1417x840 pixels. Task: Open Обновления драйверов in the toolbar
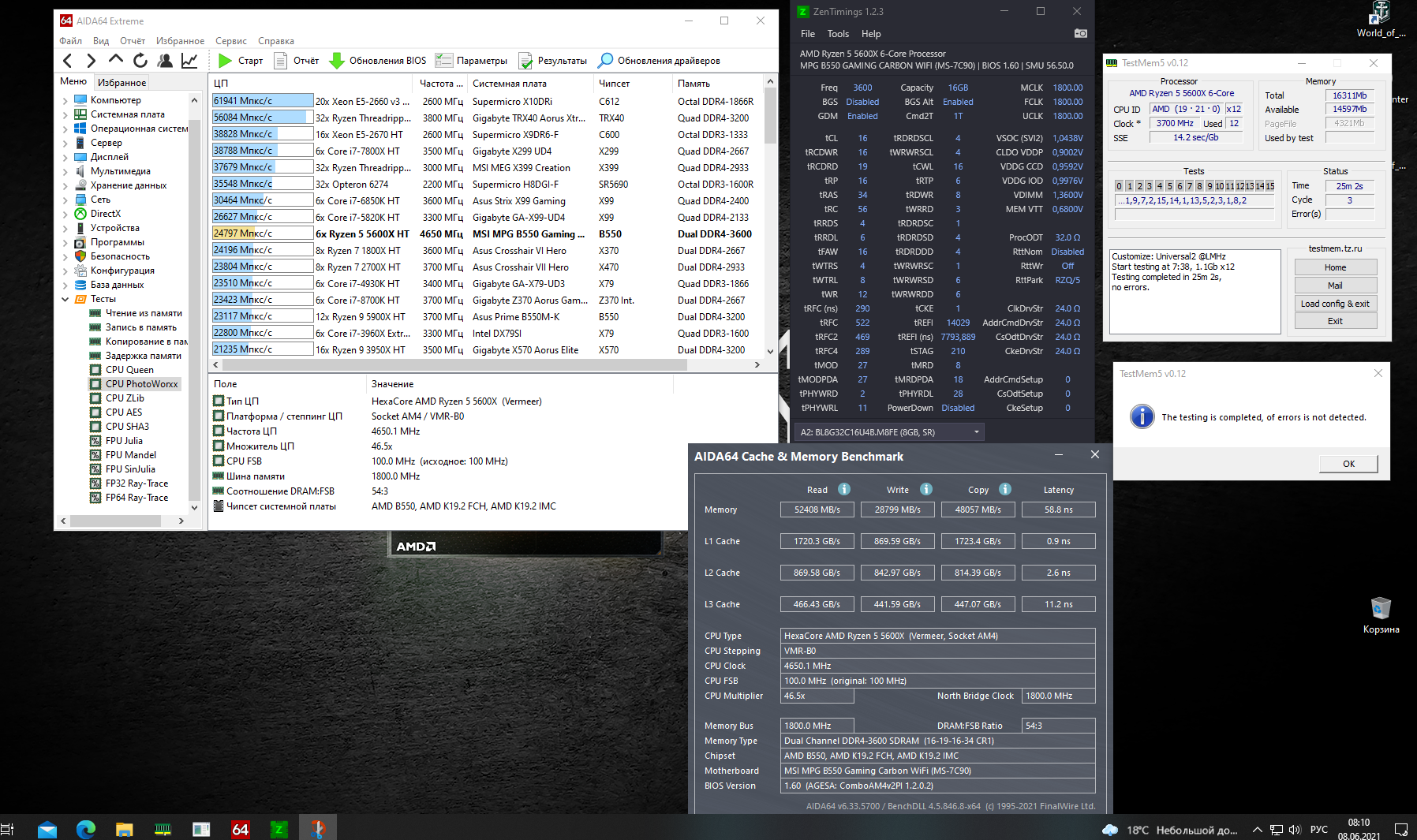[x=659, y=61]
